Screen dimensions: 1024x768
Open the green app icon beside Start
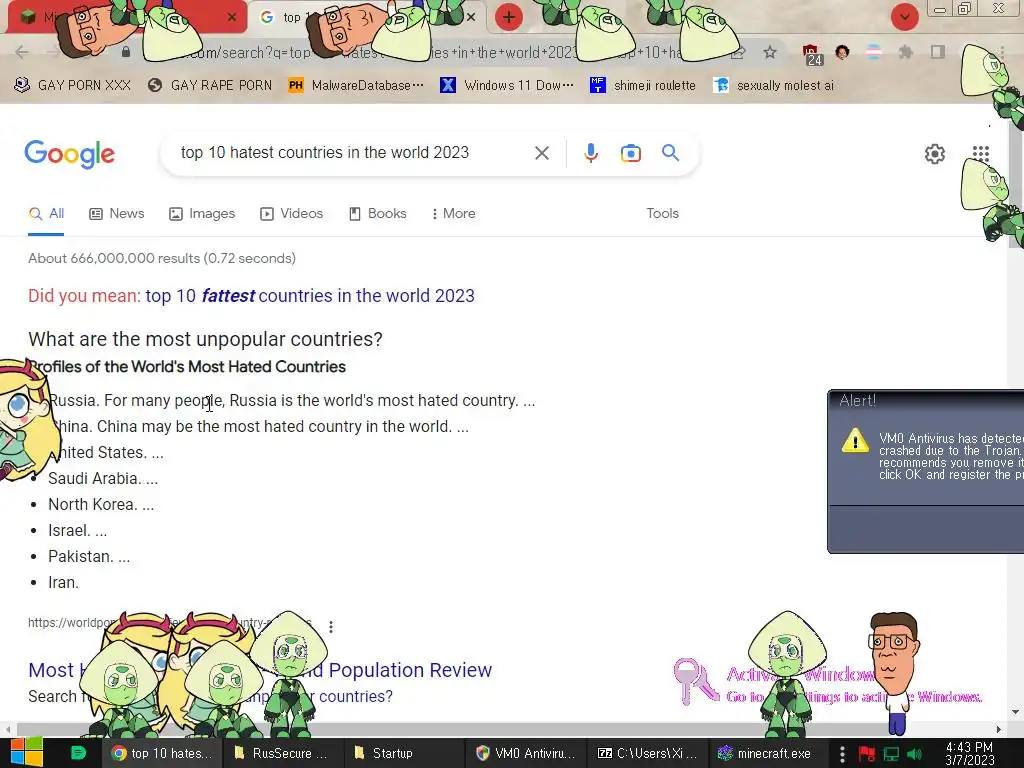point(78,753)
